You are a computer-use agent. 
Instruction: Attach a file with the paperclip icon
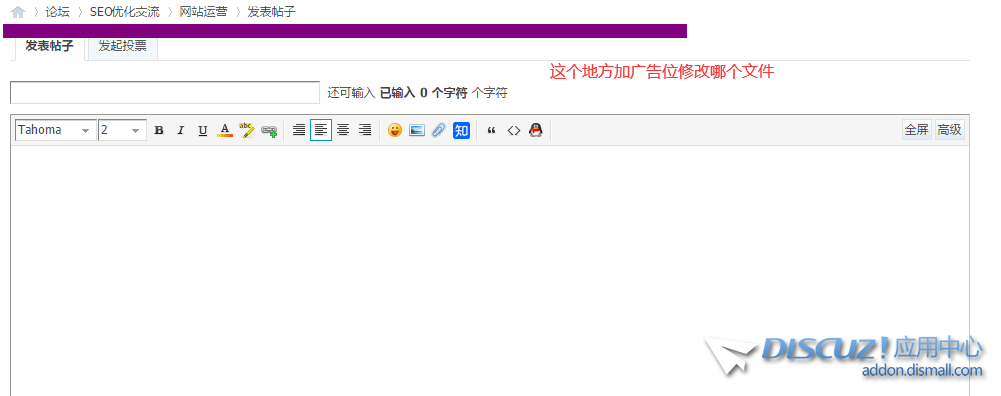pos(439,130)
